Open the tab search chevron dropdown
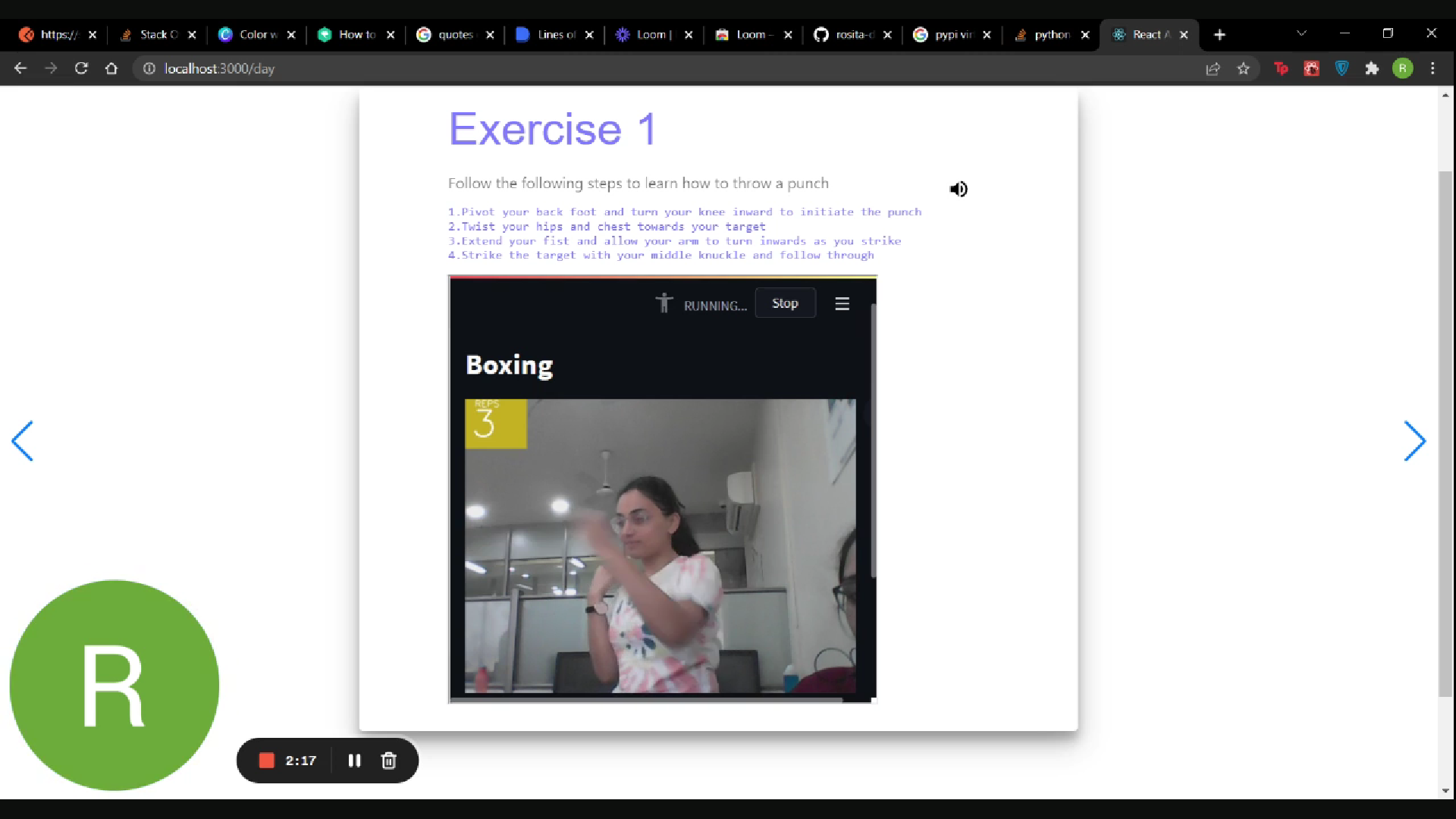Image resolution: width=1456 pixels, height=819 pixels. (x=1301, y=34)
